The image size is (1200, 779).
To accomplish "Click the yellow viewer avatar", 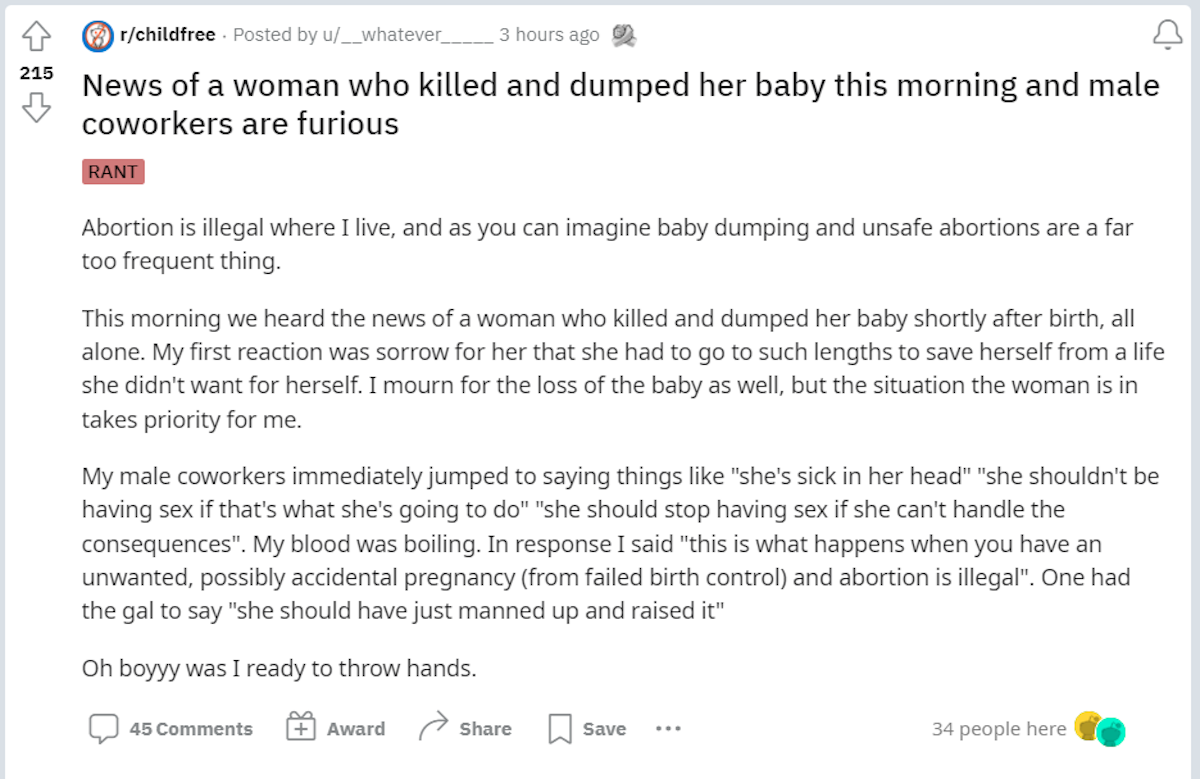I will click(x=1087, y=724).
